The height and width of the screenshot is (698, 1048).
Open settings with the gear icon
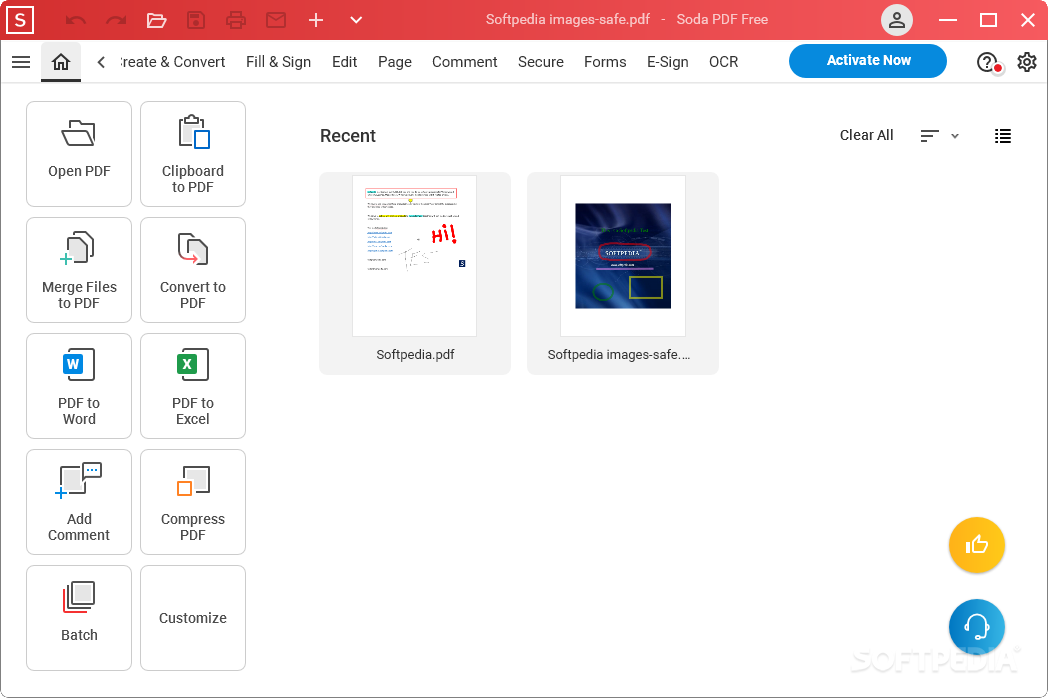pyautogui.click(x=1027, y=62)
